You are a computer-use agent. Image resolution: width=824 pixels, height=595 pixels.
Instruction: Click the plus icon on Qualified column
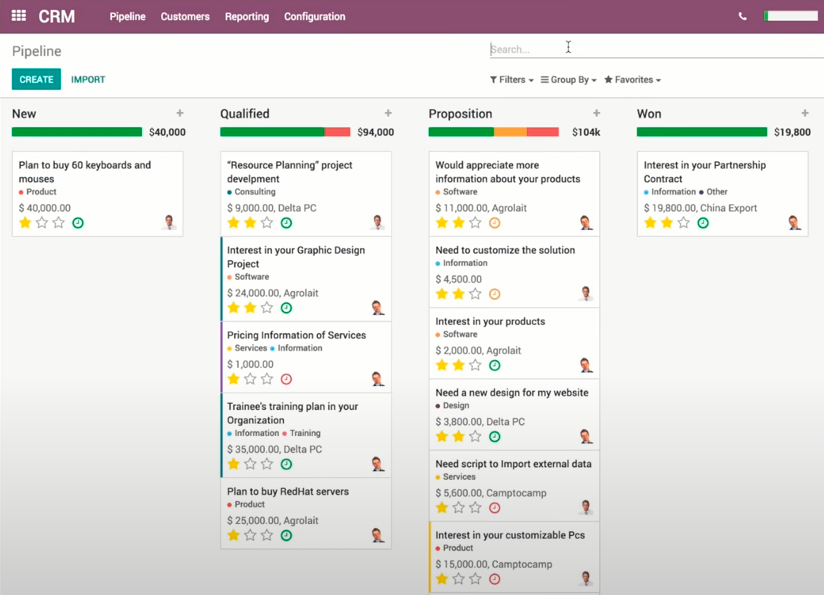pos(388,114)
